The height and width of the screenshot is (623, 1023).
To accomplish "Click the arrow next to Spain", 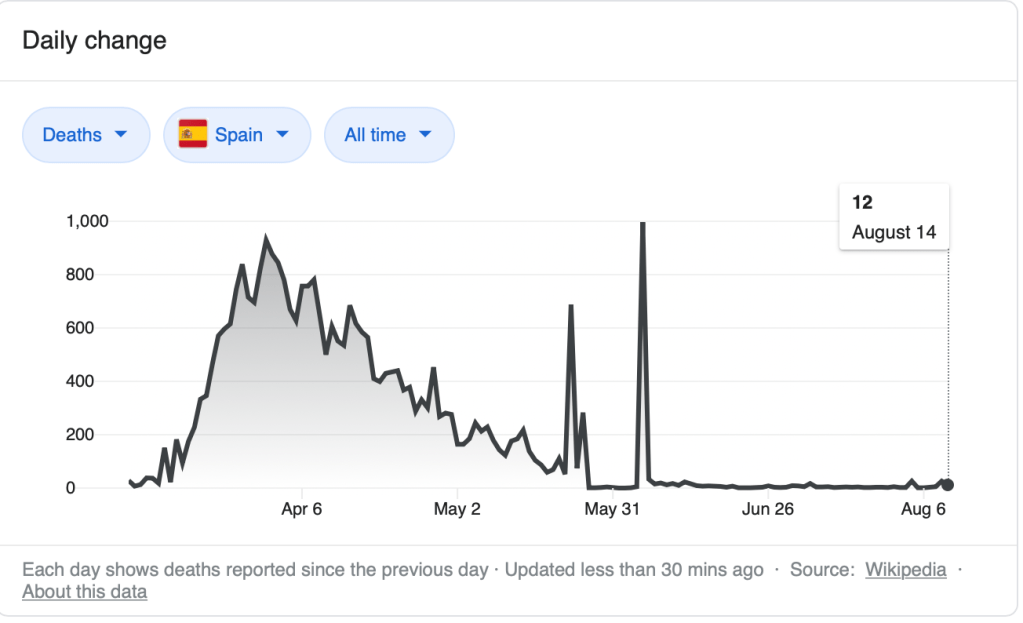I will 282,134.
